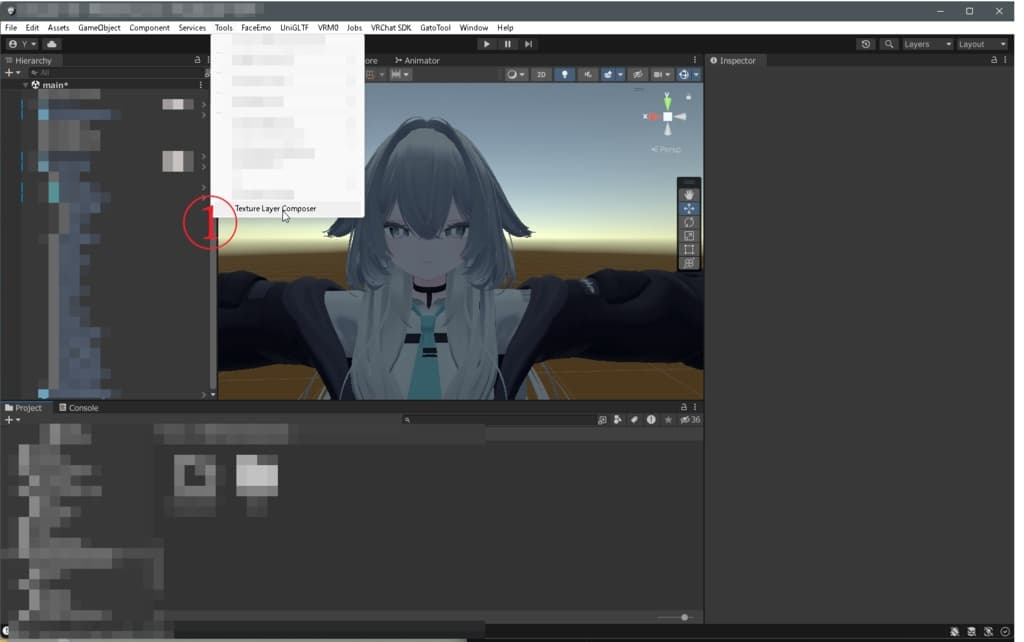This screenshot has height=642, width=1024.
Task: Select the Hand tool in scene overlay
Action: click(x=688, y=195)
